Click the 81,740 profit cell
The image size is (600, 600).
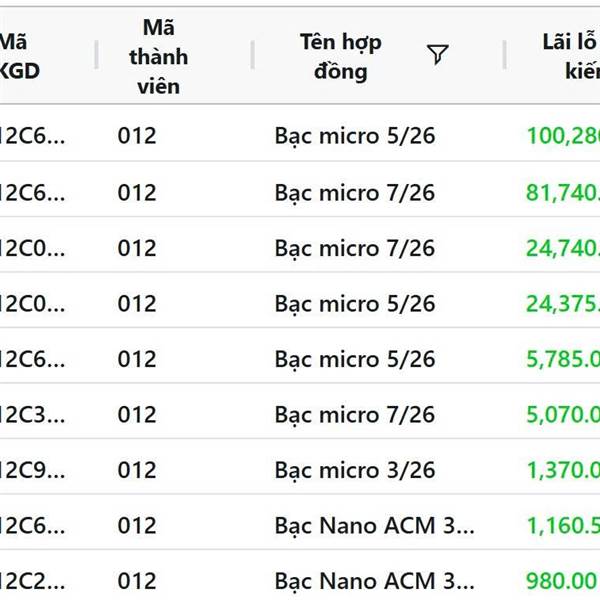pyautogui.click(x=562, y=192)
